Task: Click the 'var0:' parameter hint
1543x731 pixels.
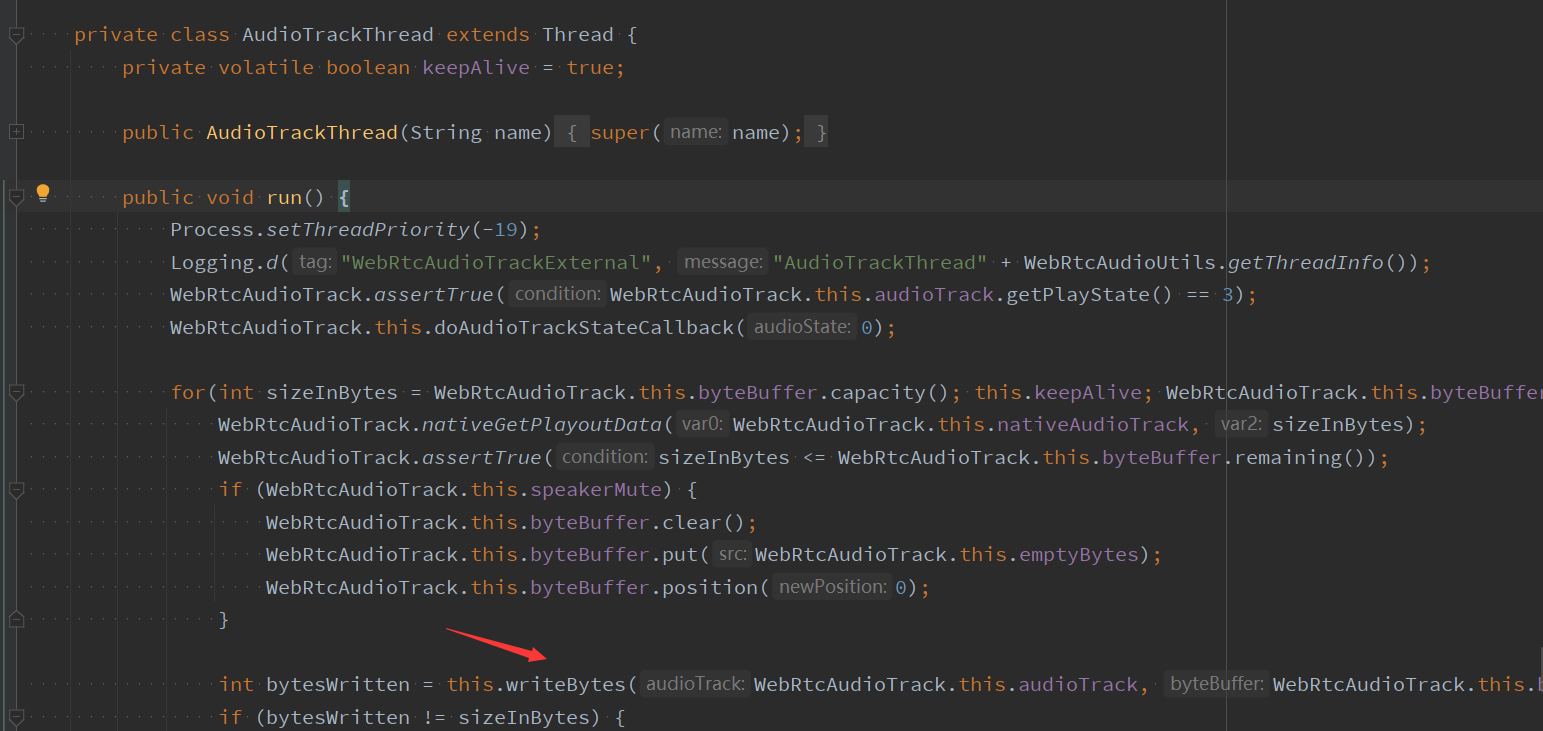Action: point(703,425)
